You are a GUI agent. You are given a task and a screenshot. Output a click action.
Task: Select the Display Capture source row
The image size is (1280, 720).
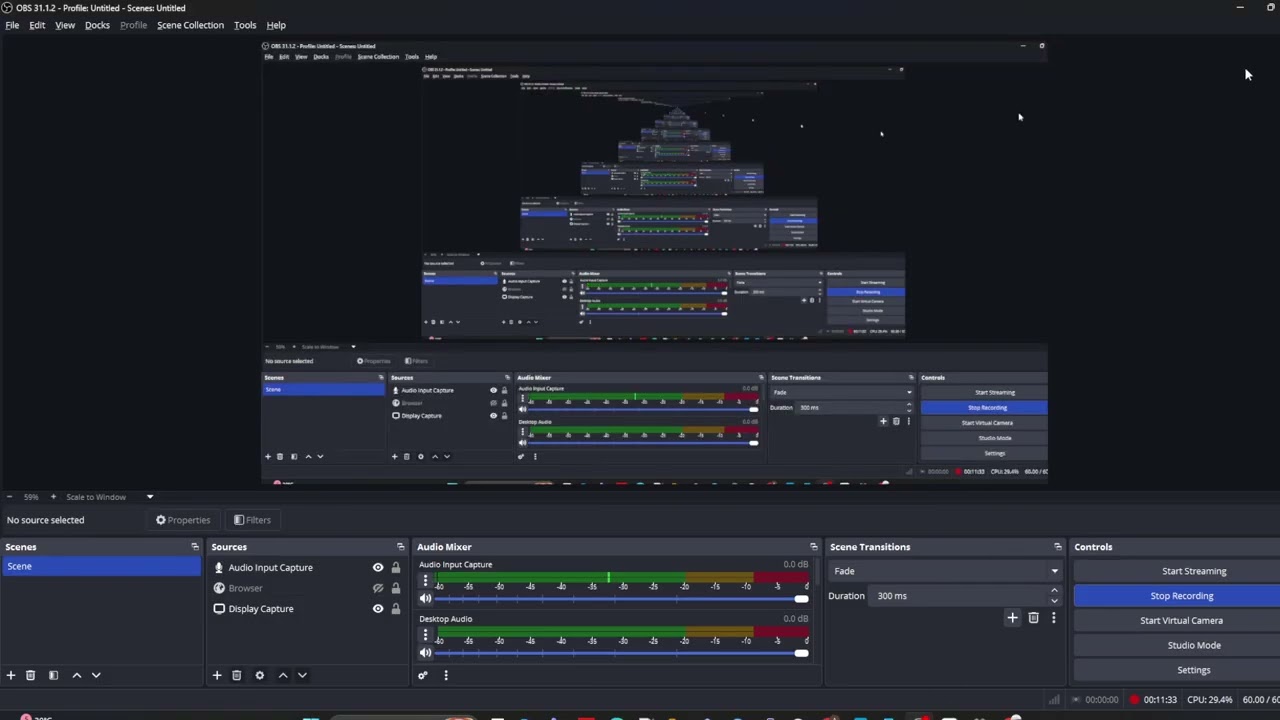click(x=306, y=609)
